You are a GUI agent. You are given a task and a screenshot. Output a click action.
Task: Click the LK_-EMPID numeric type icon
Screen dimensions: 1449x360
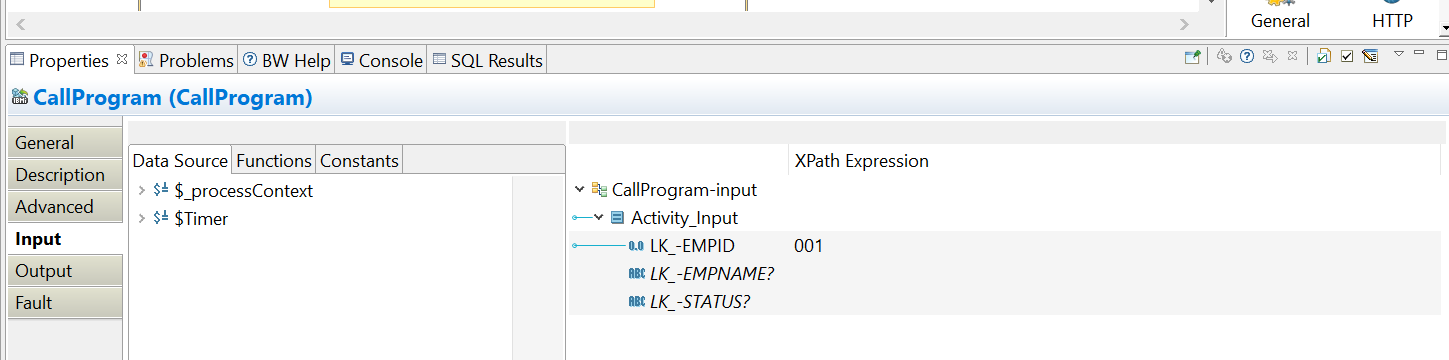pos(636,246)
